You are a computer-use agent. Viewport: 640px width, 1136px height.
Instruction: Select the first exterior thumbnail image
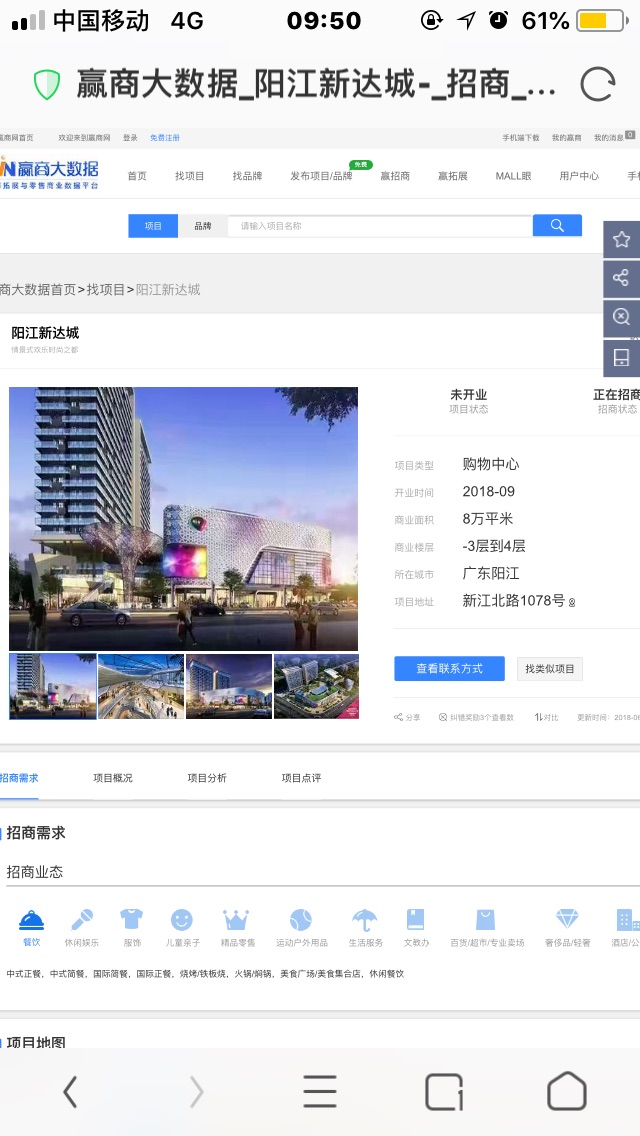[53, 686]
